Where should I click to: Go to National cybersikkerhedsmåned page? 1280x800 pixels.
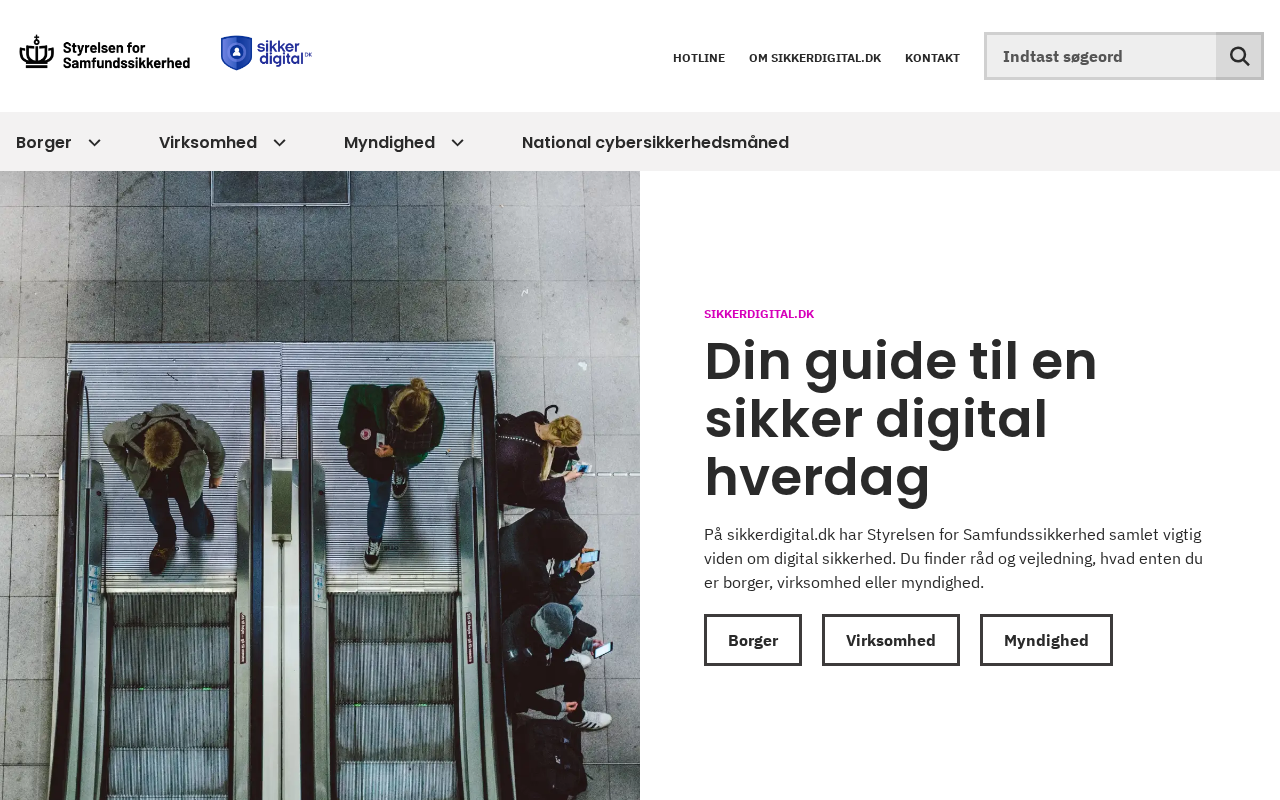pyautogui.click(x=655, y=142)
